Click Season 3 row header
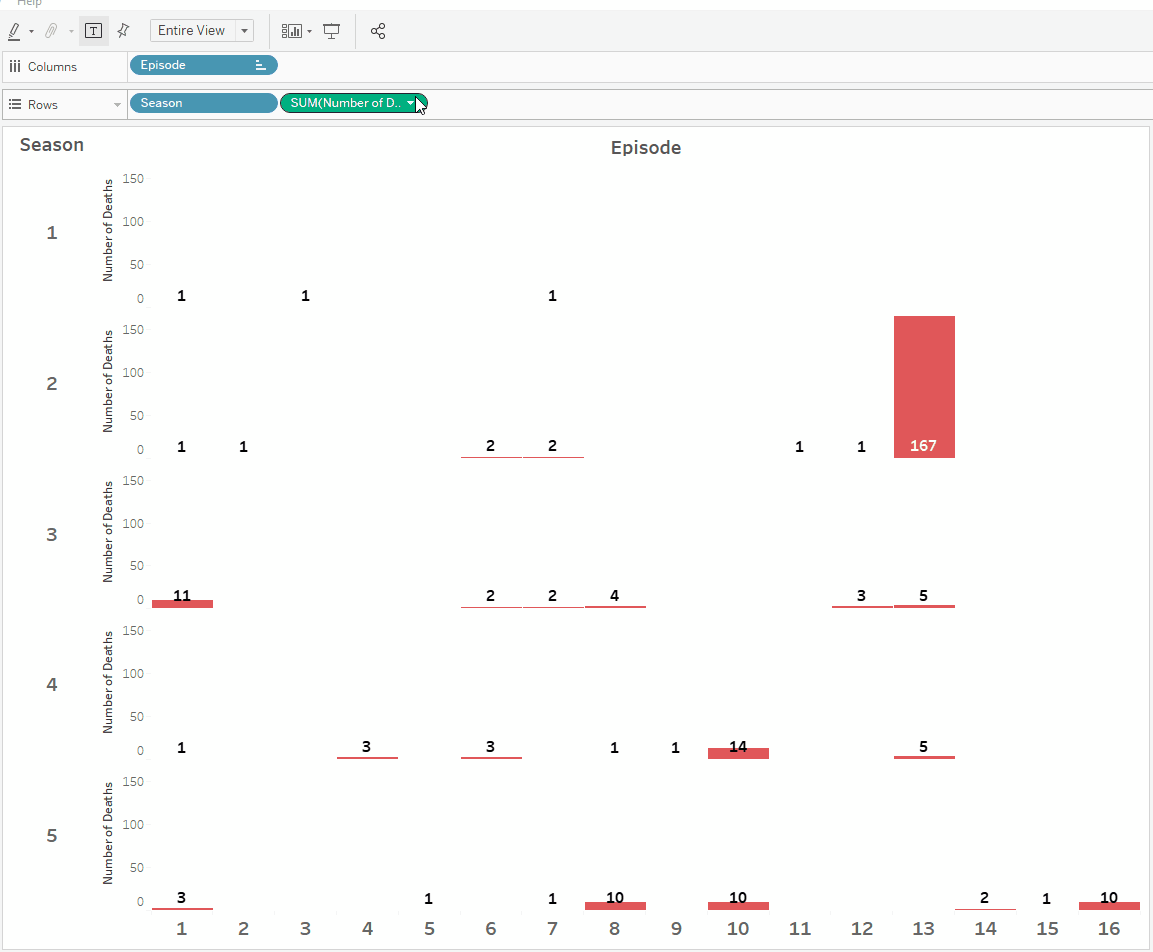Image resolution: width=1153 pixels, height=952 pixels. pos(51,534)
